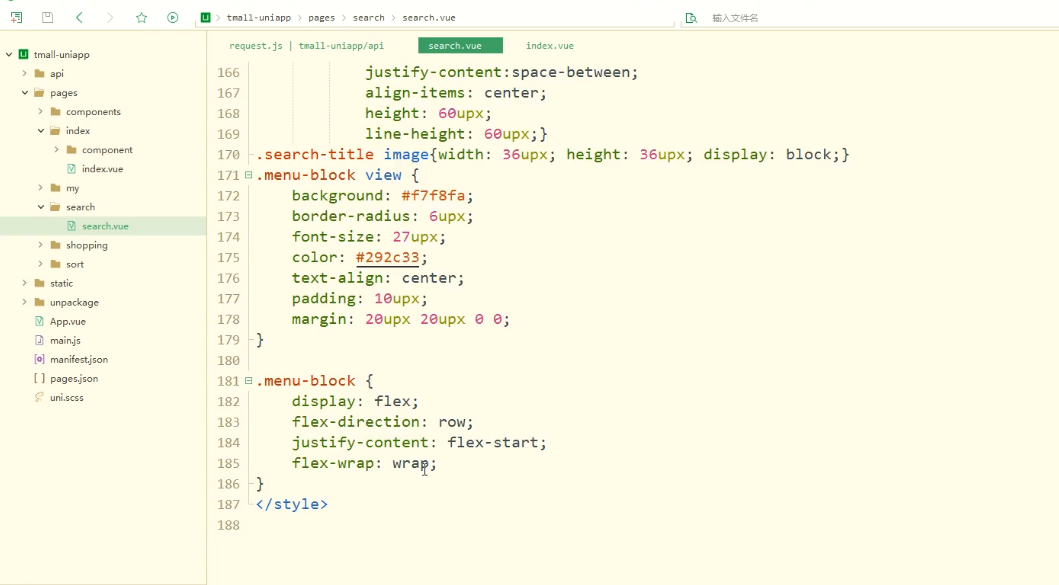Click the justify-content: flex-start line
Viewport: 1059px width, 585px height.
coord(419,442)
